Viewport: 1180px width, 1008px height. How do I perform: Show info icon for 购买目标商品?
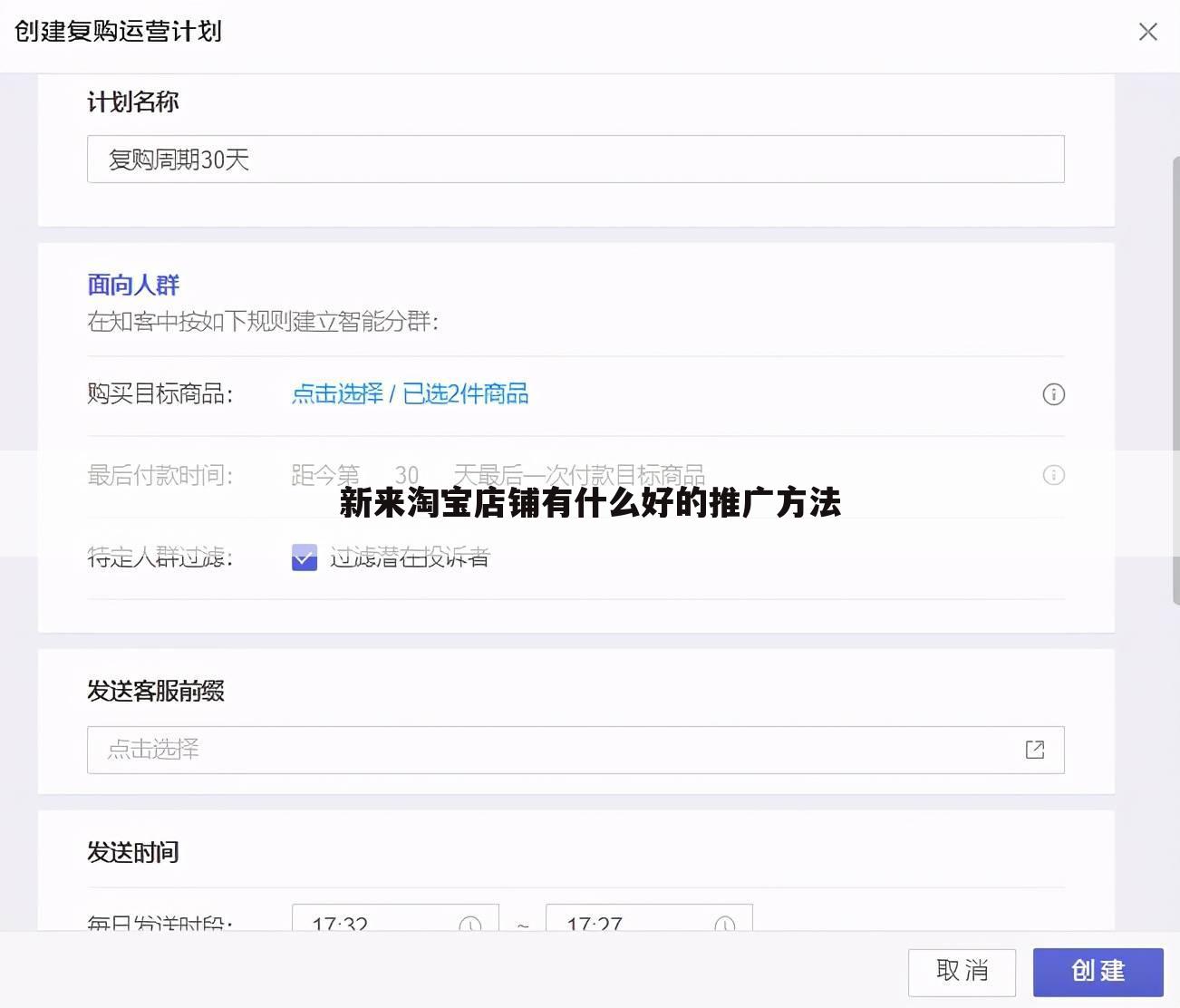coord(1053,394)
